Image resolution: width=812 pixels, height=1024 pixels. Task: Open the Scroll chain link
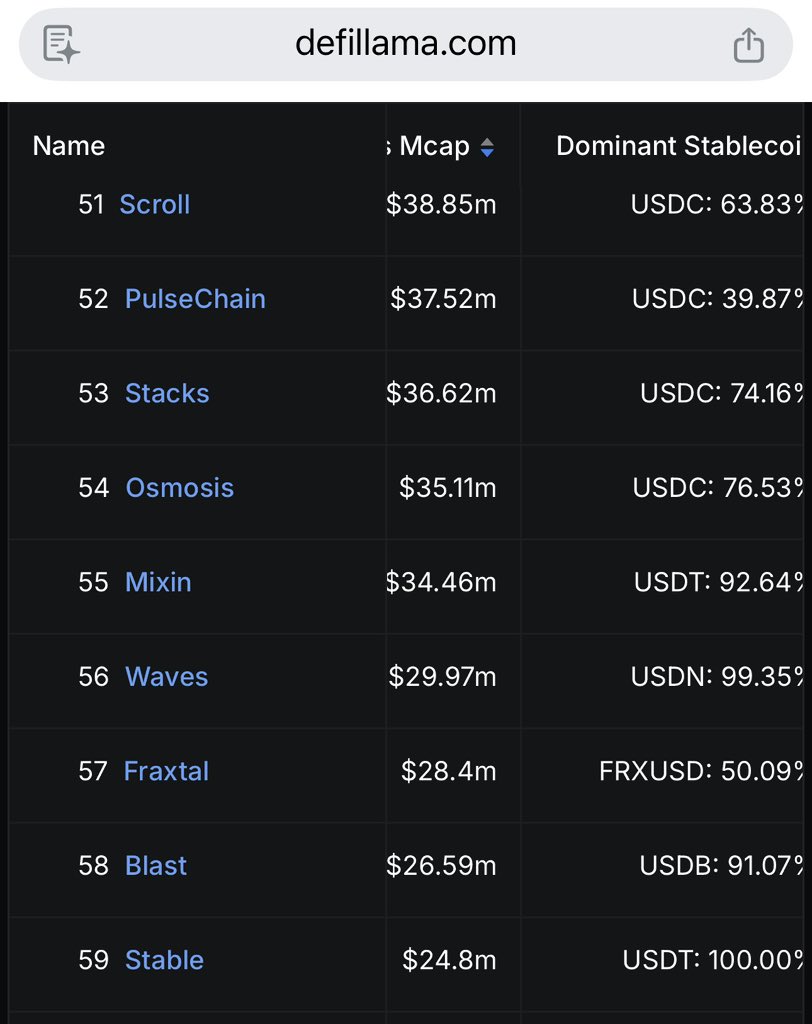[154, 204]
